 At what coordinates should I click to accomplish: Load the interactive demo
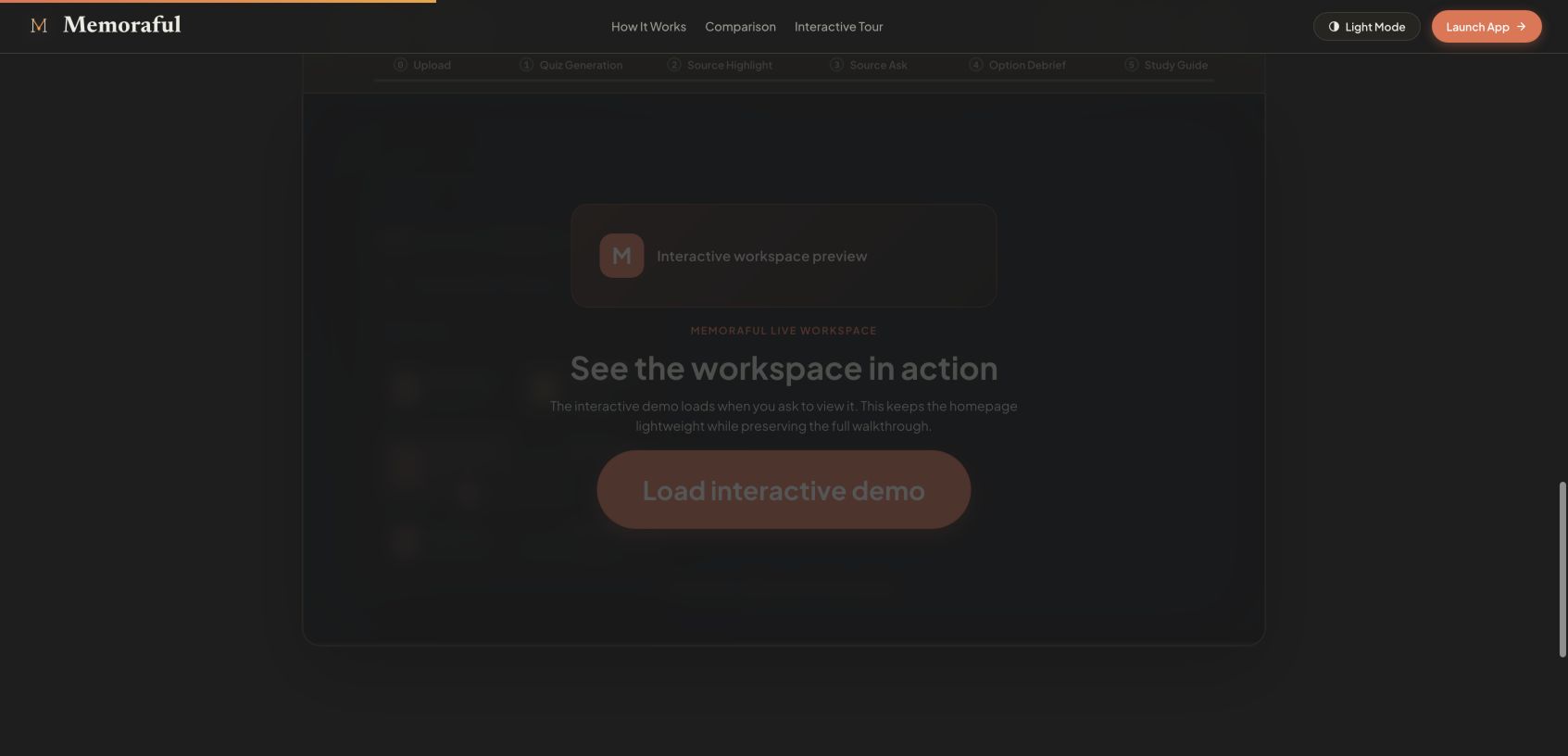coord(784,490)
